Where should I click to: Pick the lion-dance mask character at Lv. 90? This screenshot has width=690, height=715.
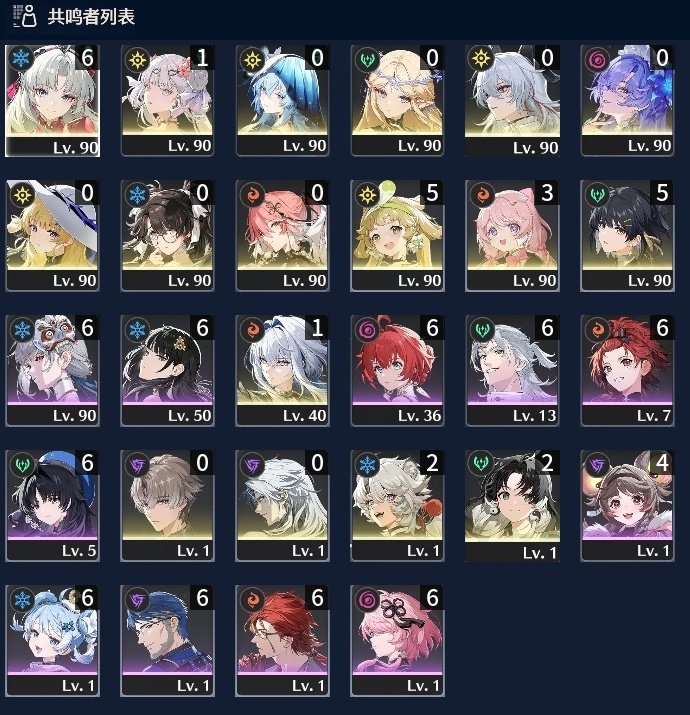(52, 371)
